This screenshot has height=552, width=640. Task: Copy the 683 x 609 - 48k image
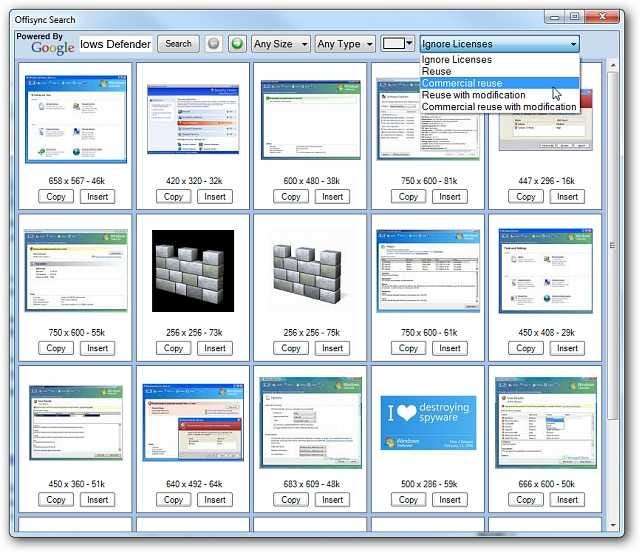(291, 500)
